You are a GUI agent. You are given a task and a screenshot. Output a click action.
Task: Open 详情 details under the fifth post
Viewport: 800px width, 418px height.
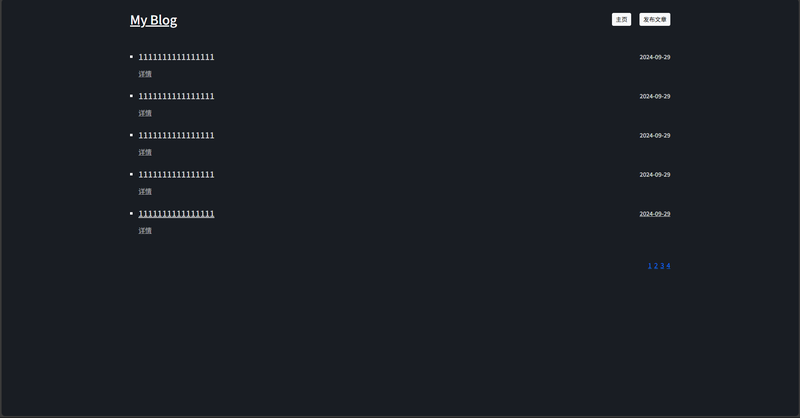(x=145, y=231)
